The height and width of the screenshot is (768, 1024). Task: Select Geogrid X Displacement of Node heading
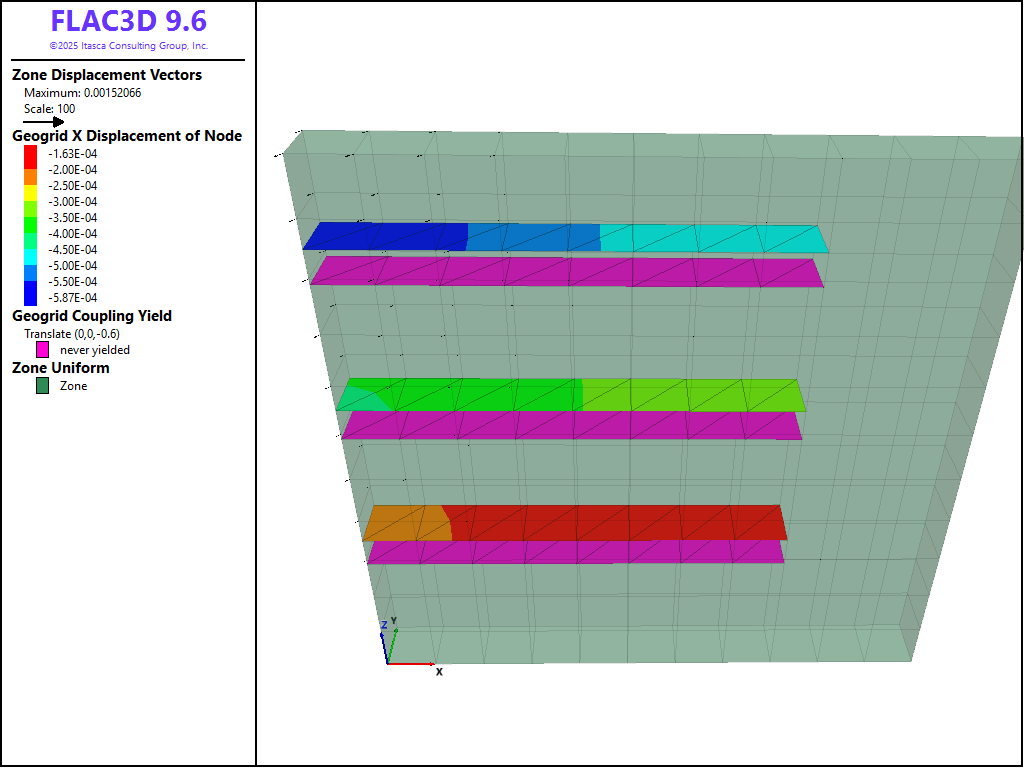click(127, 136)
